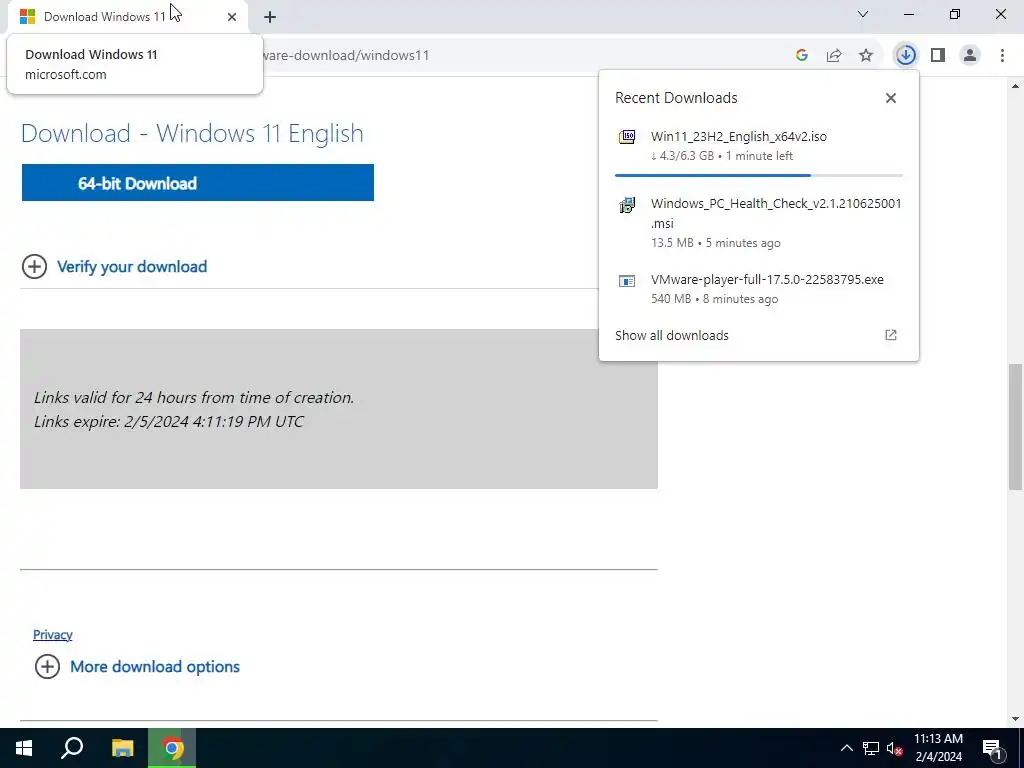Open external icon beside Show all downloads
1024x768 pixels.
891,335
